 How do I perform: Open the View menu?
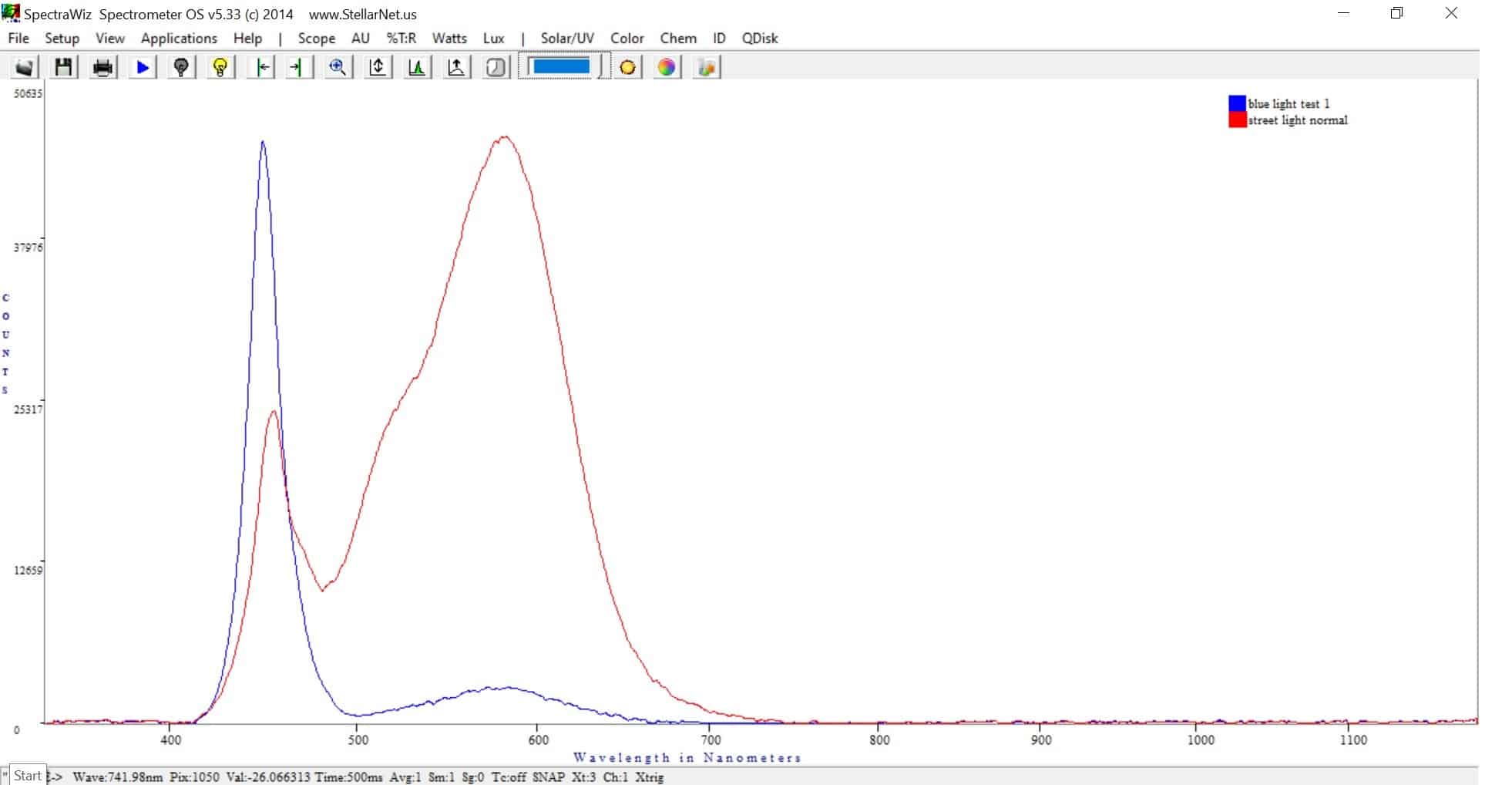[110, 38]
